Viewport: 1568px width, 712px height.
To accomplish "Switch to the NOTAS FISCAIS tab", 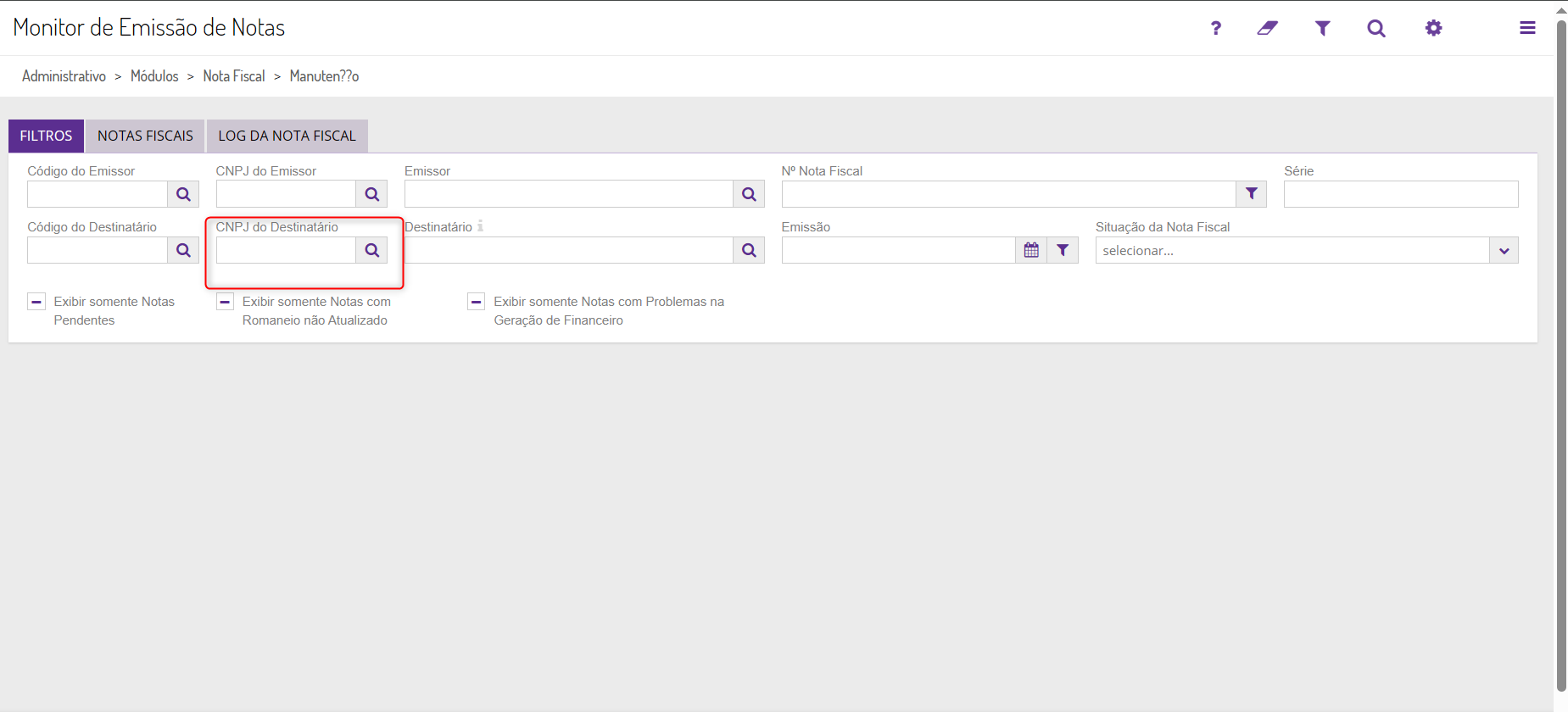I will point(145,136).
